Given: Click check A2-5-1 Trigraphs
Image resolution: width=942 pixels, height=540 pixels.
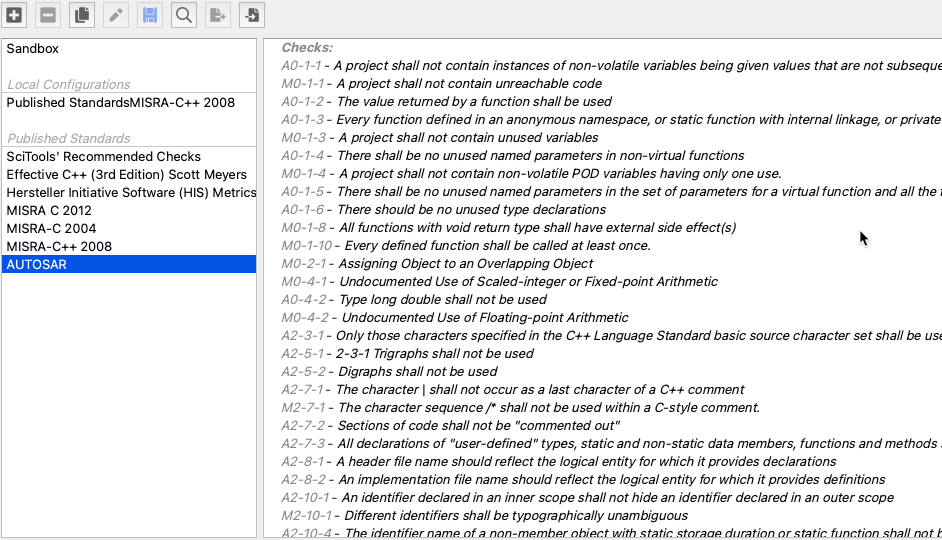Looking at the screenshot, I should point(407,354).
